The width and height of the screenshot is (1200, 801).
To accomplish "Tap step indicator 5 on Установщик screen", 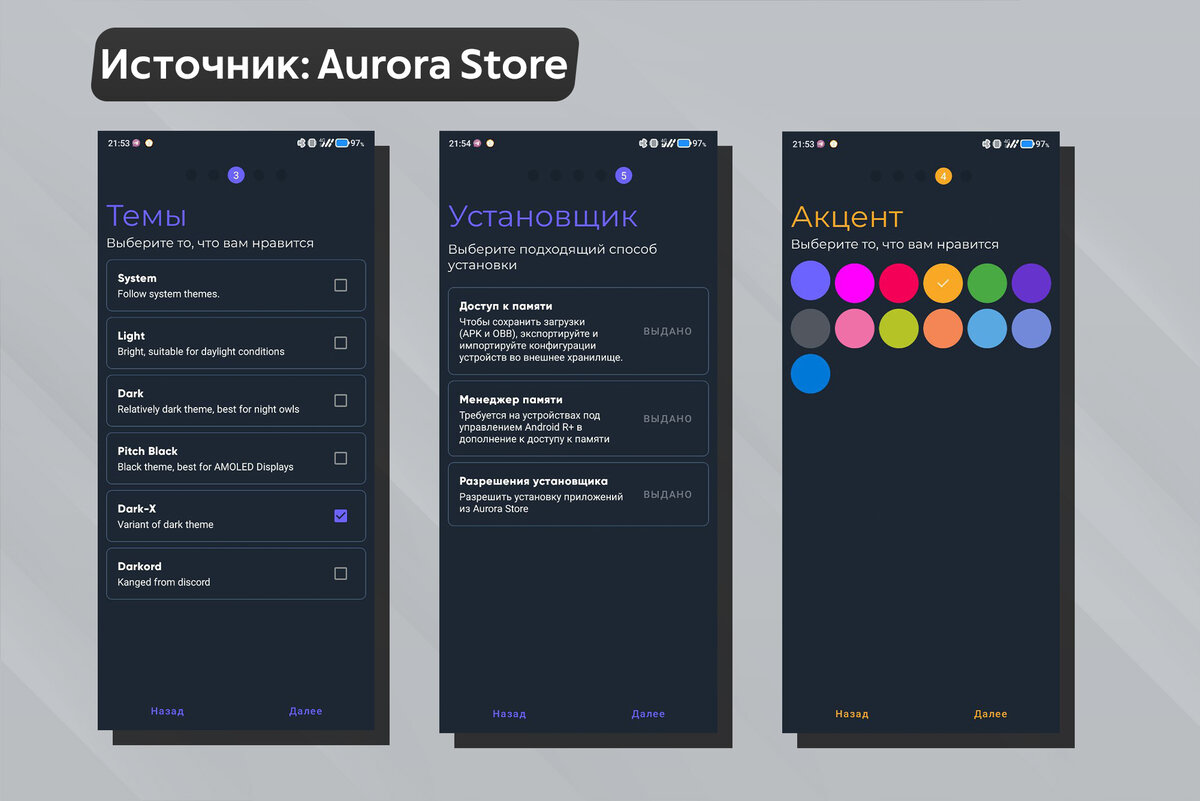I will coord(623,175).
